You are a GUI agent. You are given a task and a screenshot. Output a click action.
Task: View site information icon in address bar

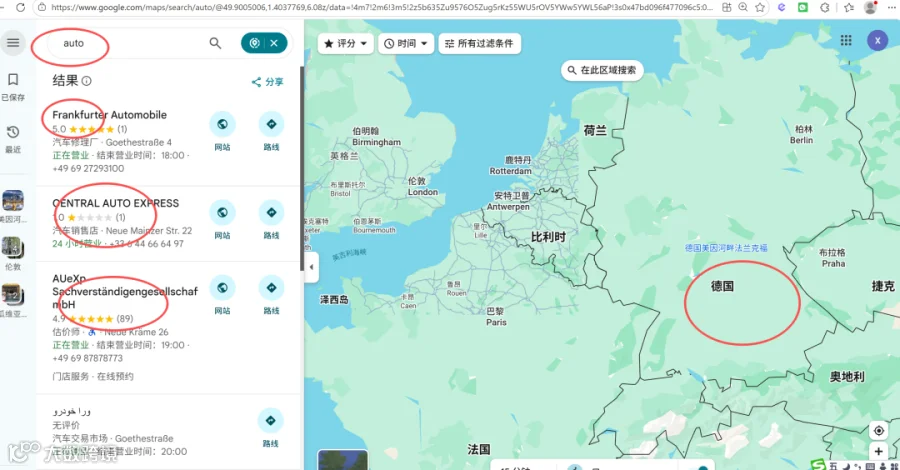(42, 7)
